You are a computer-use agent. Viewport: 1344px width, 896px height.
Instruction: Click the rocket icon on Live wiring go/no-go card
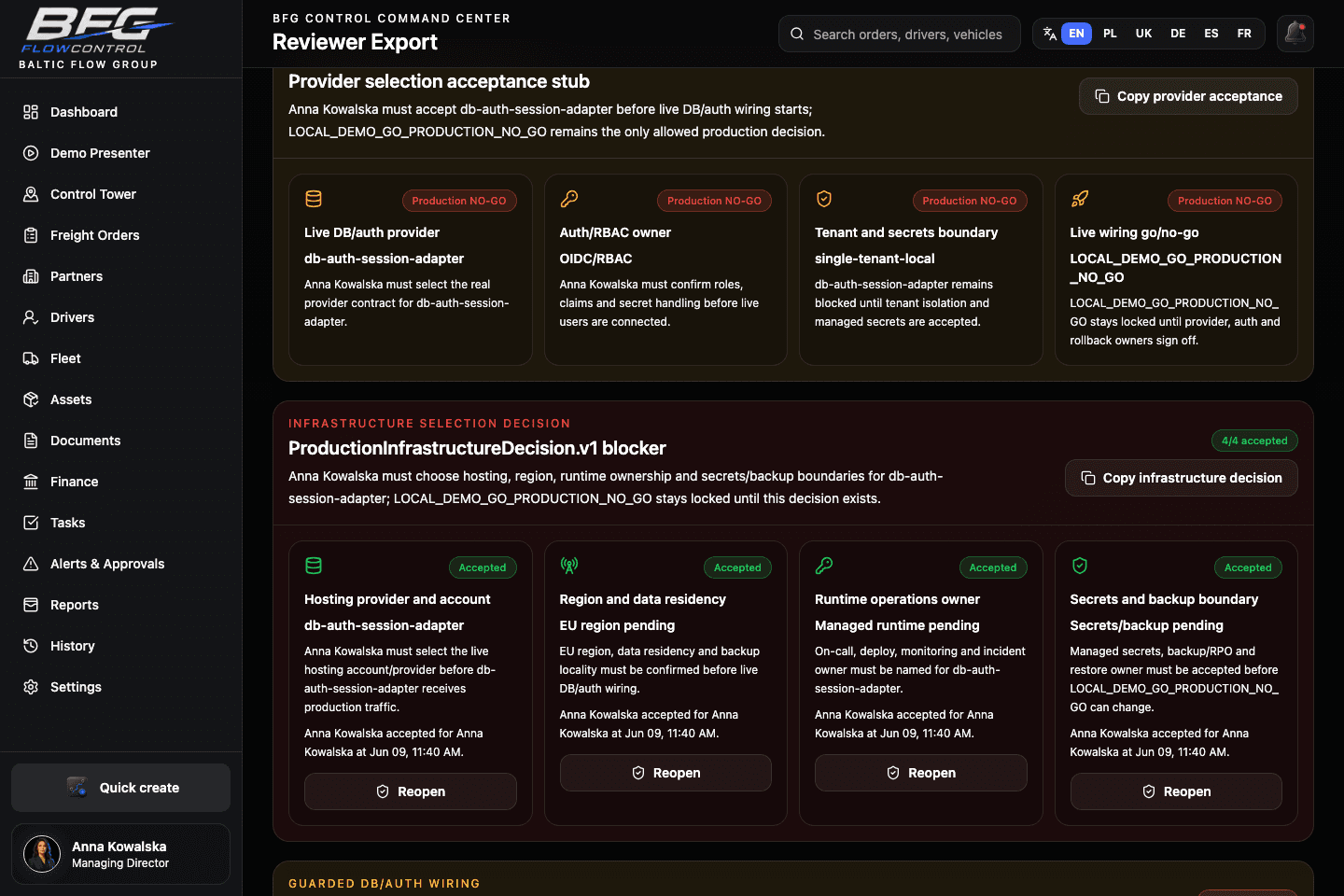pos(1080,199)
